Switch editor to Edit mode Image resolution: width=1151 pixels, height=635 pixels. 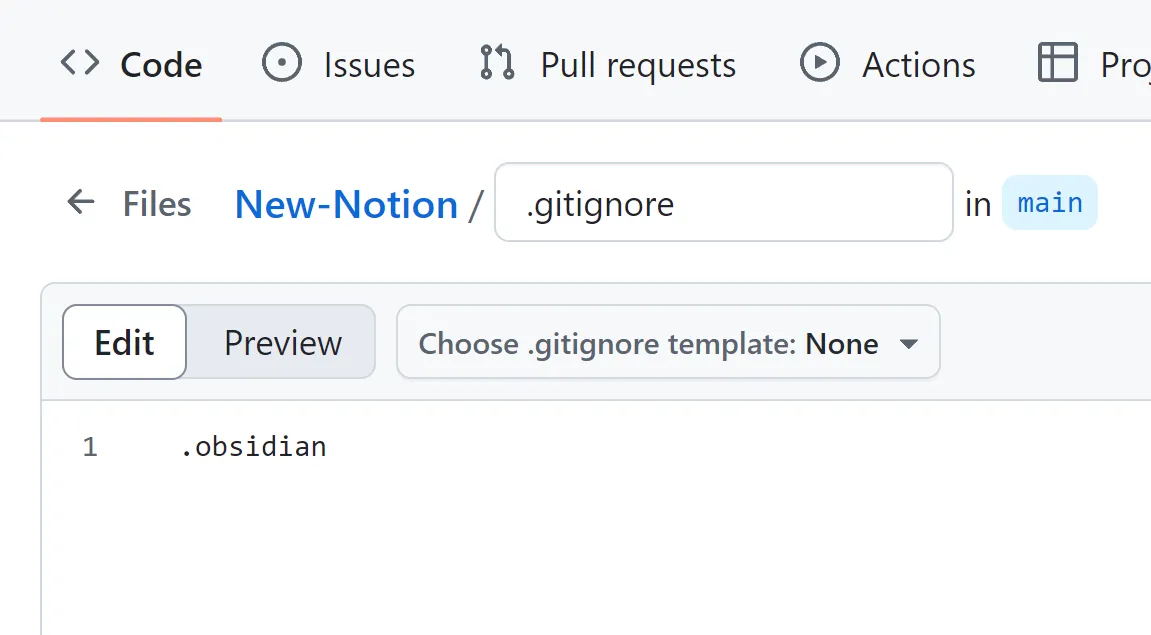[x=125, y=342]
